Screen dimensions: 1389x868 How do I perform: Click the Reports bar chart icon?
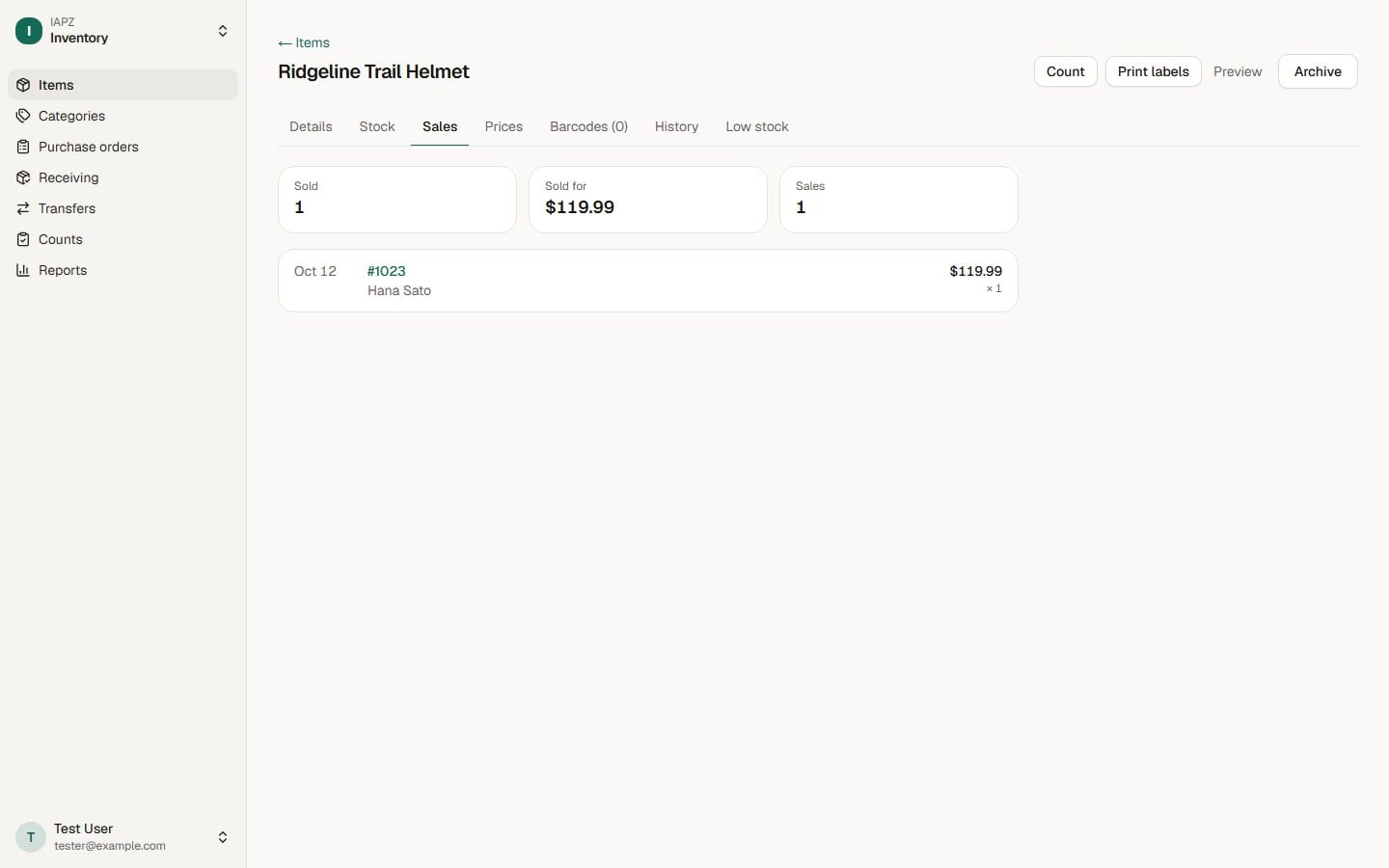point(23,270)
